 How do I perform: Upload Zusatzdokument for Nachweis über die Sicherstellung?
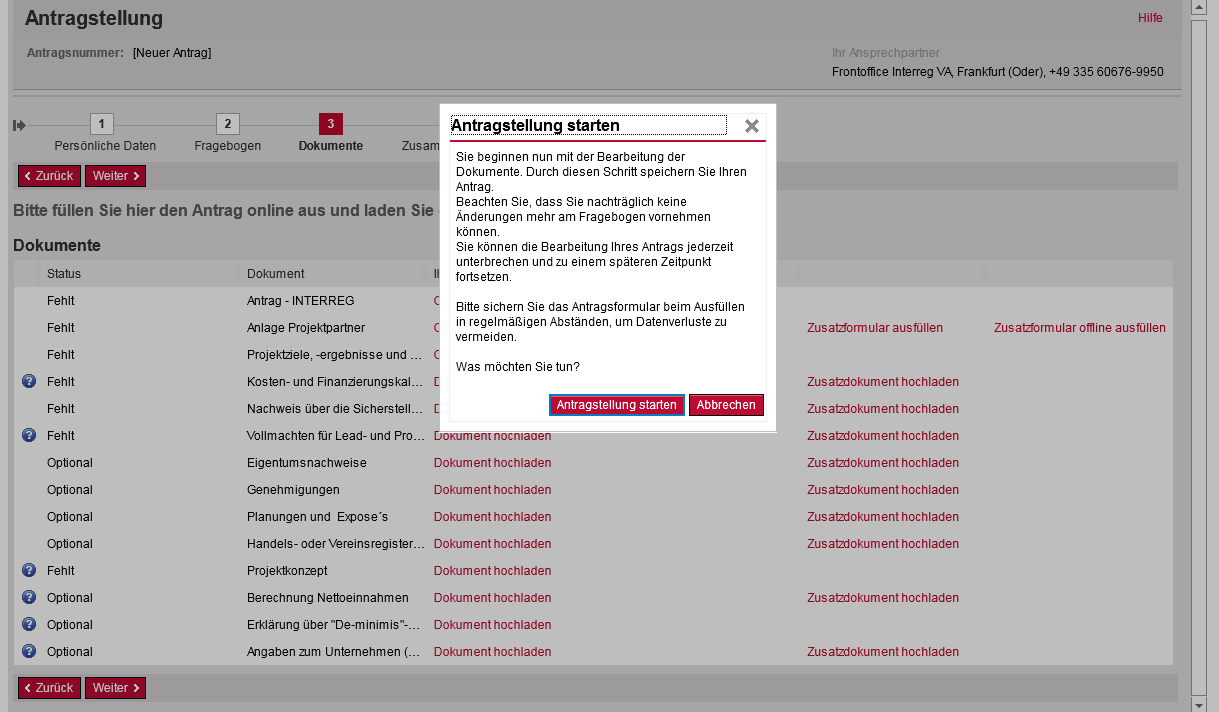(x=883, y=409)
